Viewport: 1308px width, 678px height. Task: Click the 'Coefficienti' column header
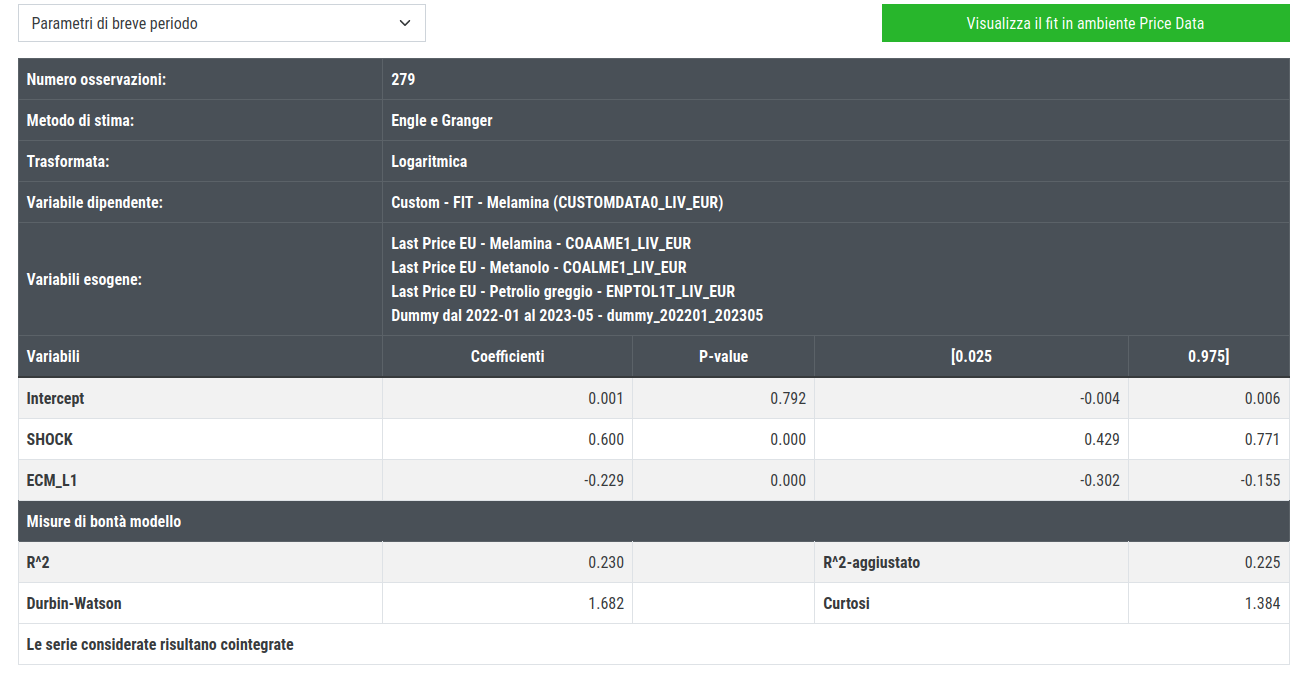[508, 356]
